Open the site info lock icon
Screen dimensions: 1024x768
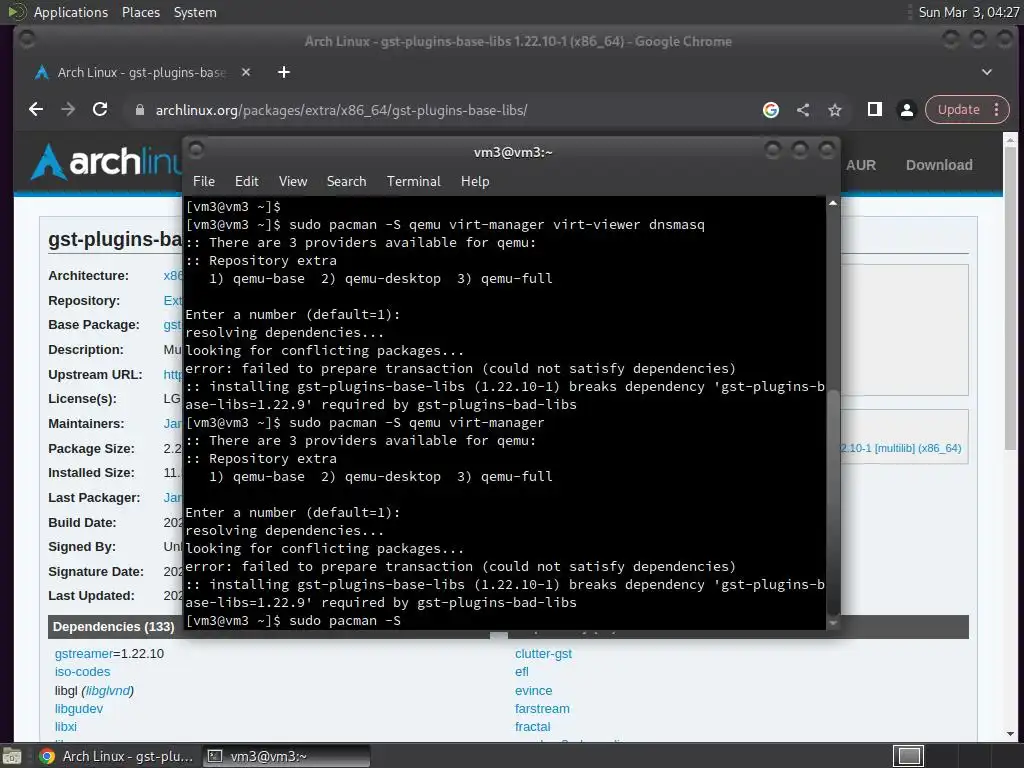(139, 110)
